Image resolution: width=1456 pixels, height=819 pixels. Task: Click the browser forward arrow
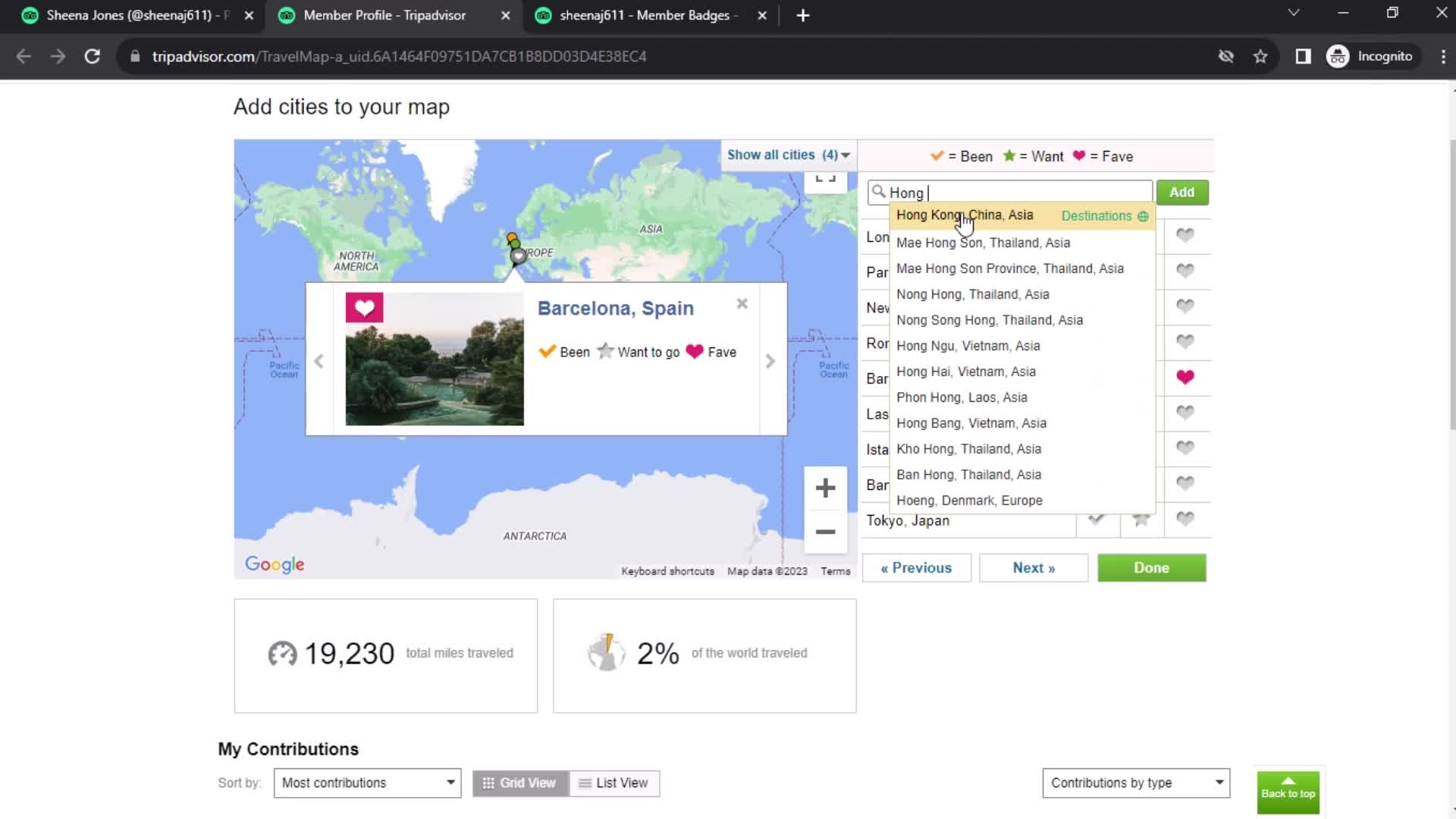click(58, 56)
